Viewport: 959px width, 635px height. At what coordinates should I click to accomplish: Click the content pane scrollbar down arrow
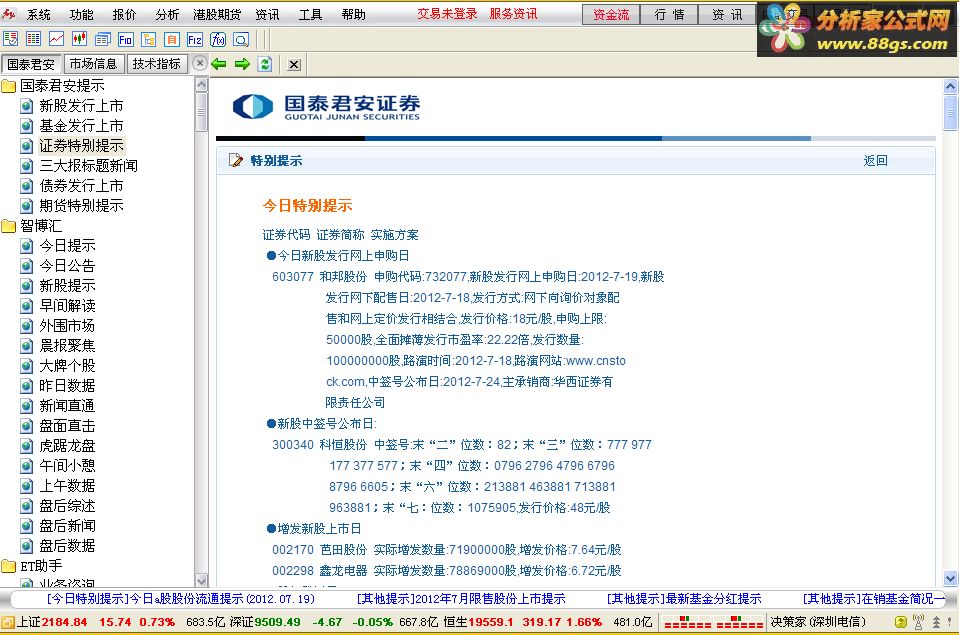click(x=950, y=578)
